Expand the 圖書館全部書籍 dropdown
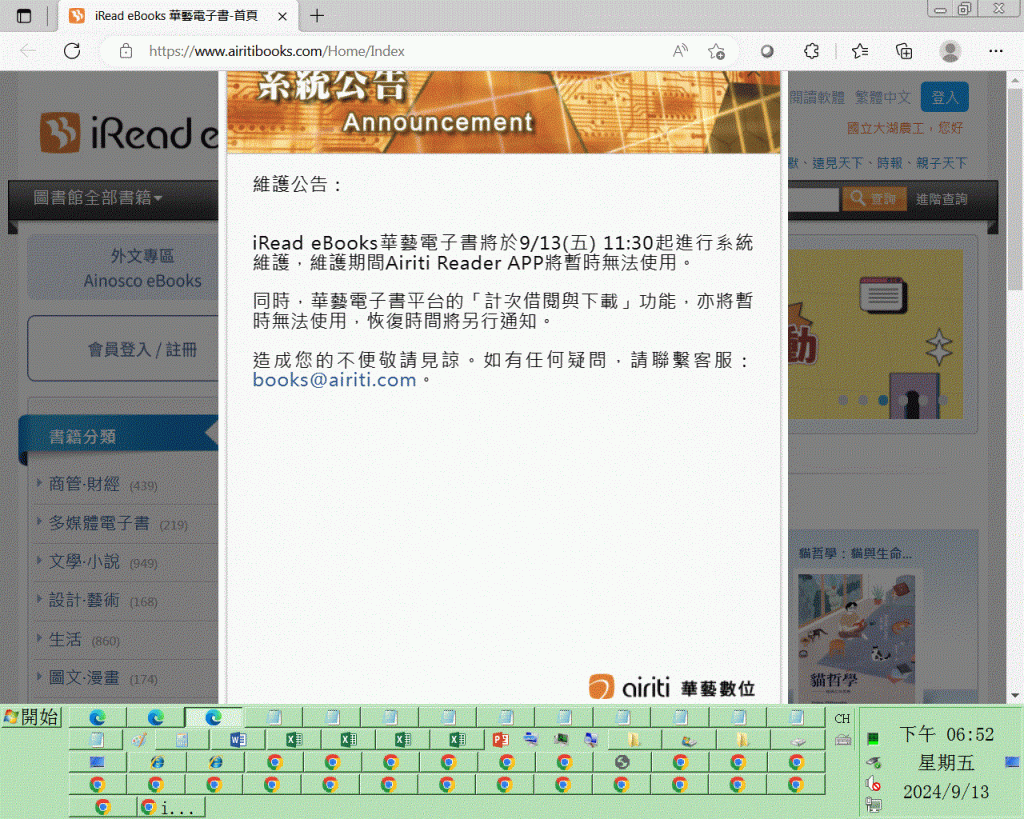The height and width of the screenshot is (819, 1024). 97,197
